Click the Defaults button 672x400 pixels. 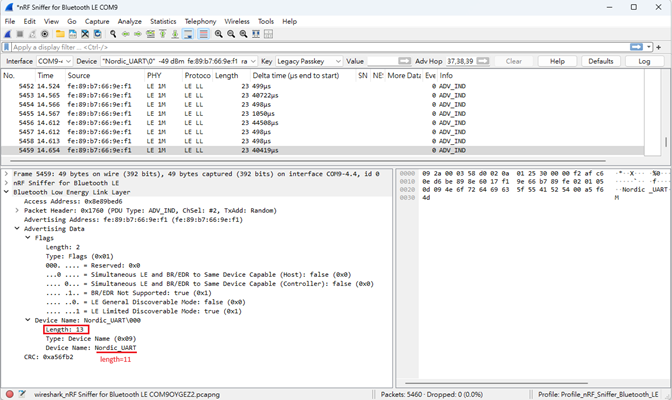click(600, 61)
